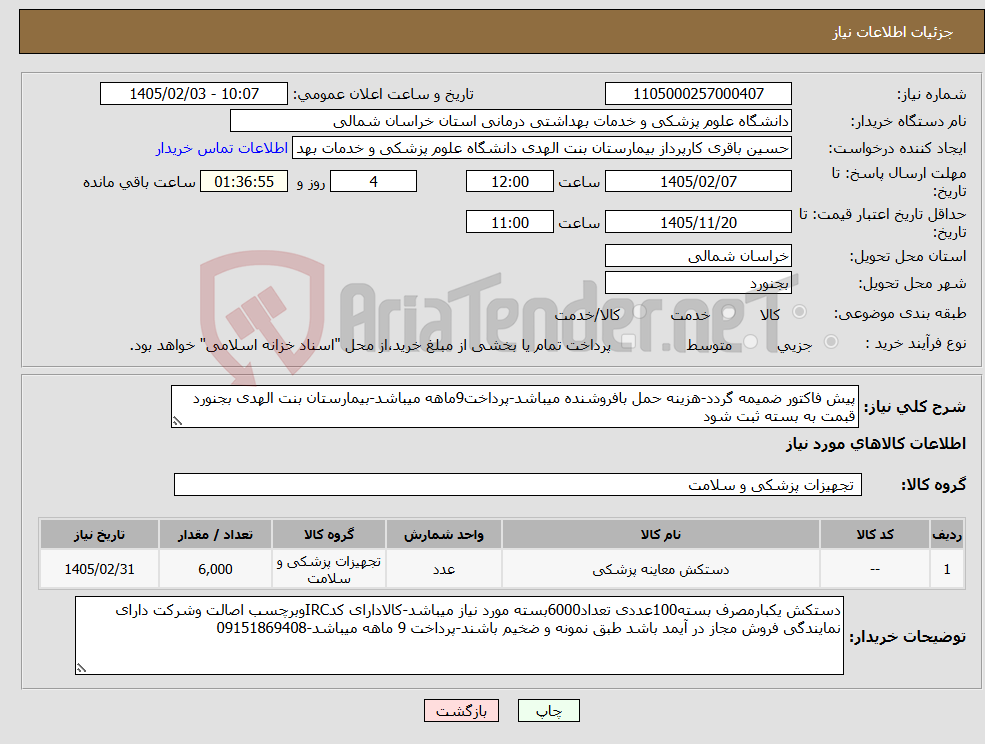
Task: Click the price validity date 1405/11/20
Action: [698, 222]
